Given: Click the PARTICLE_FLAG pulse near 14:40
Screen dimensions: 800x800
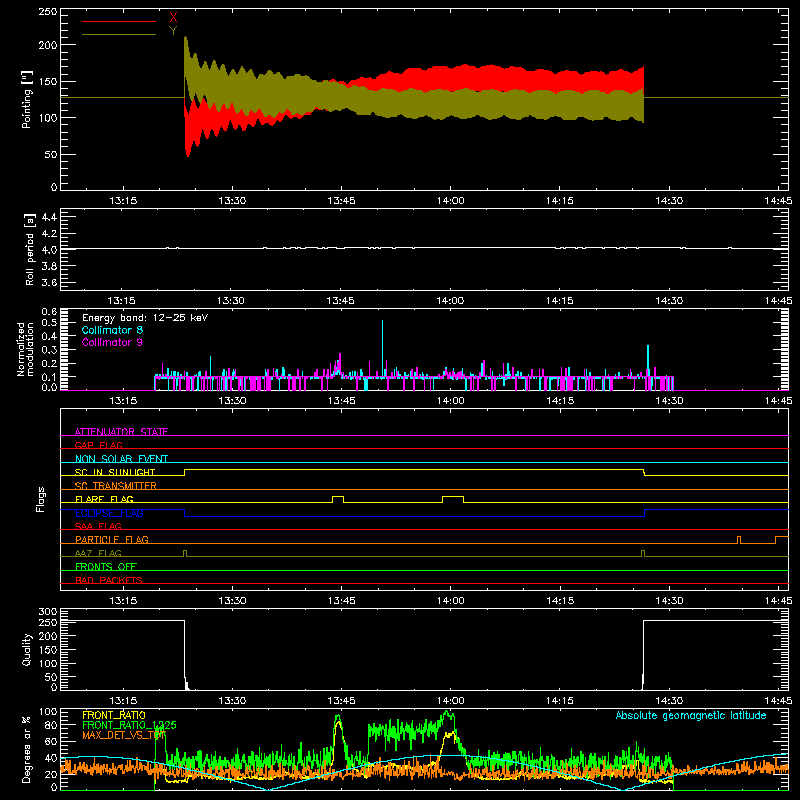Looking at the screenshot, I should point(739,540).
